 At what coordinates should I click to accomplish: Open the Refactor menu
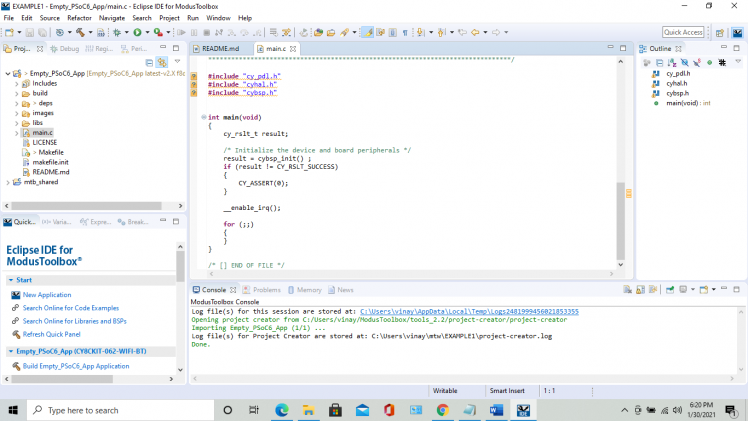click(79, 18)
